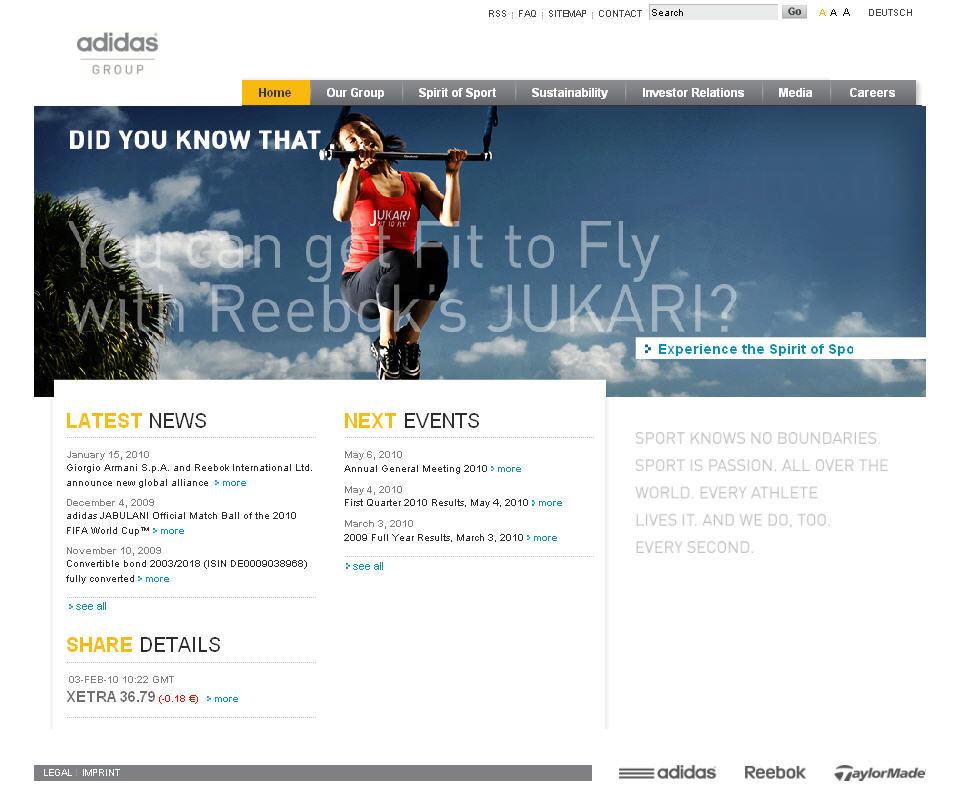
Task: Go to the Sitemap
Action: (567, 13)
